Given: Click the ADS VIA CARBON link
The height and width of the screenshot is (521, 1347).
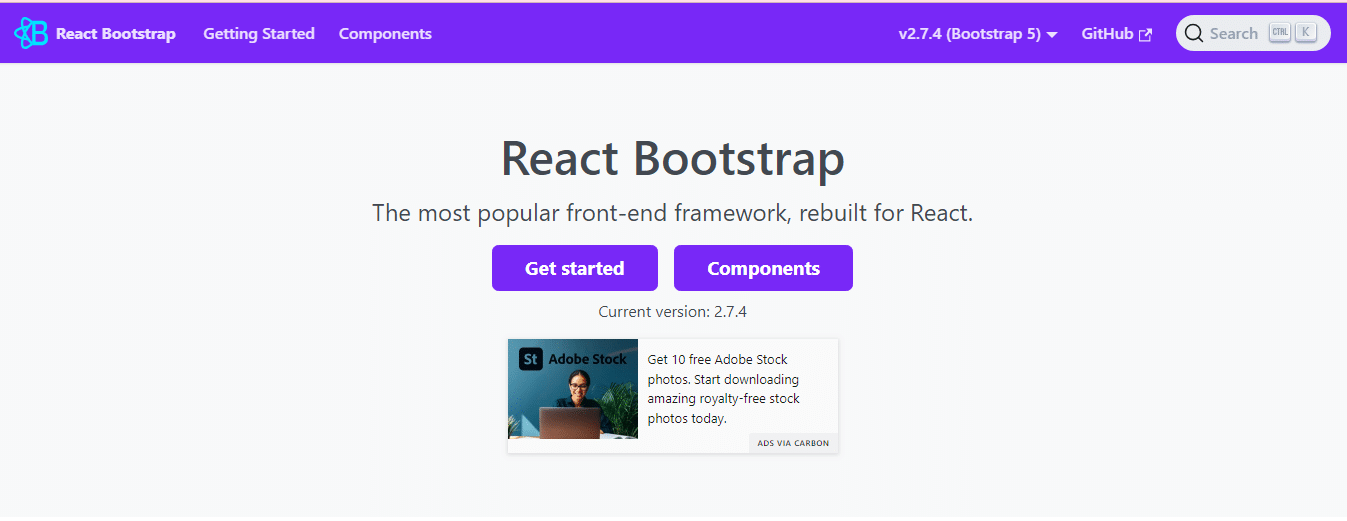Looking at the screenshot, I should coord(793,443).
